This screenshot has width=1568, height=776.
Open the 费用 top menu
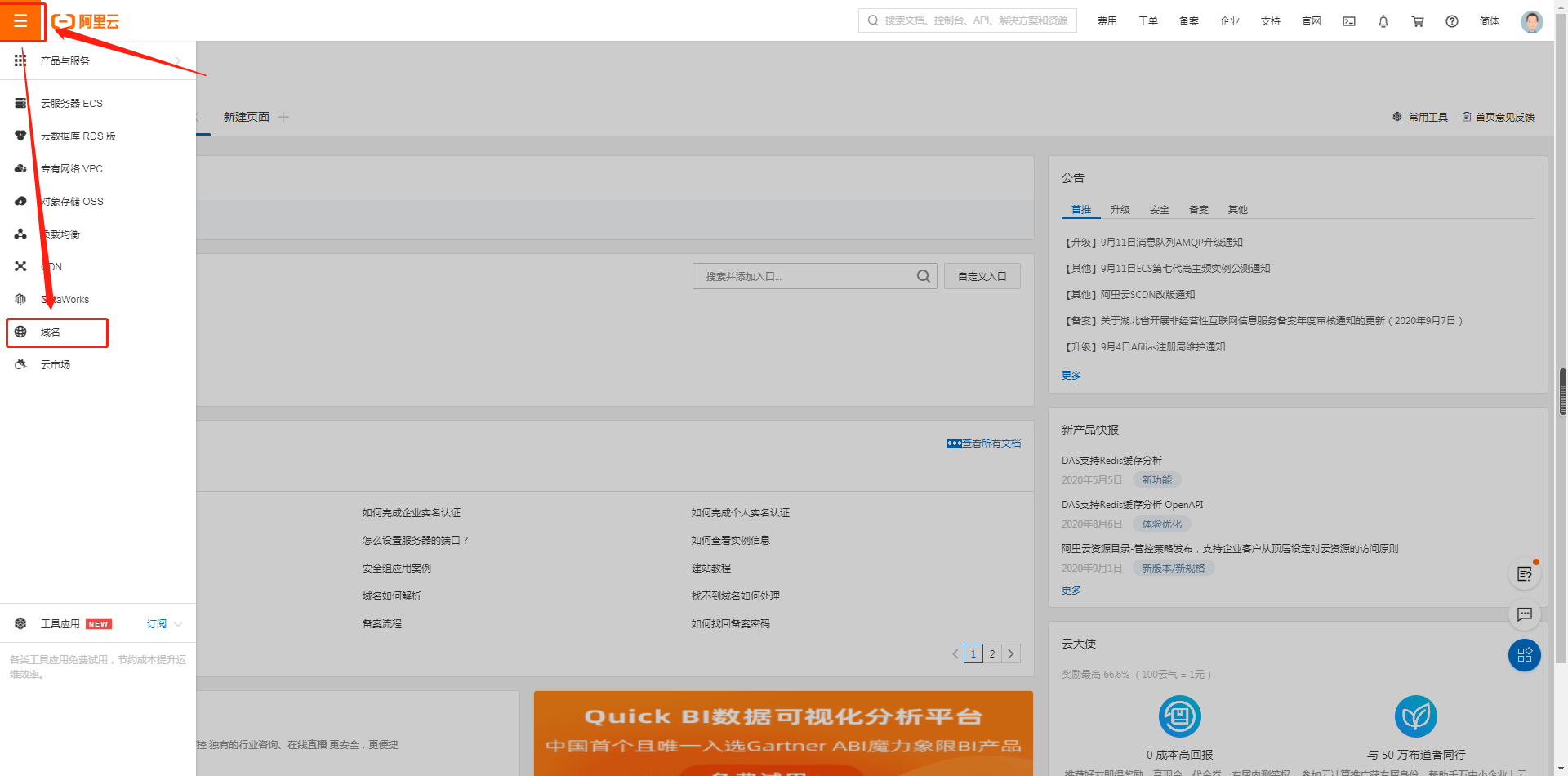point(1107,21)
